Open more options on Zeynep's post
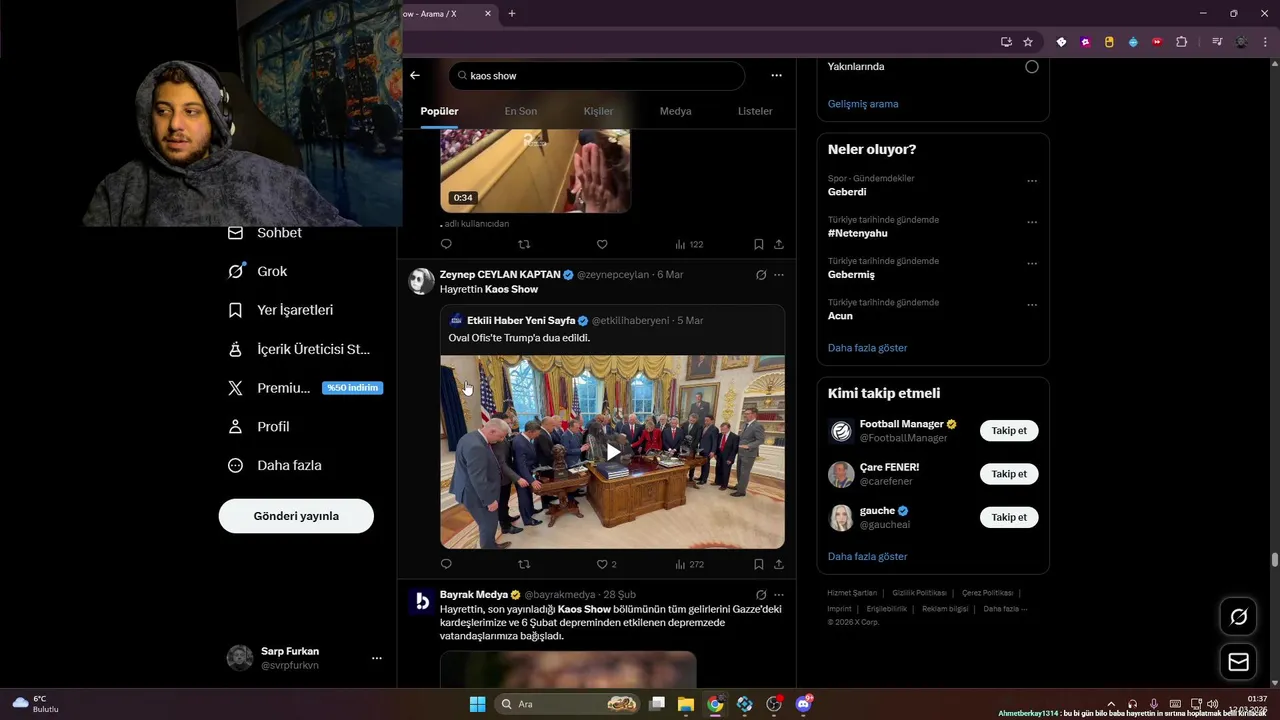 (779, 274)
